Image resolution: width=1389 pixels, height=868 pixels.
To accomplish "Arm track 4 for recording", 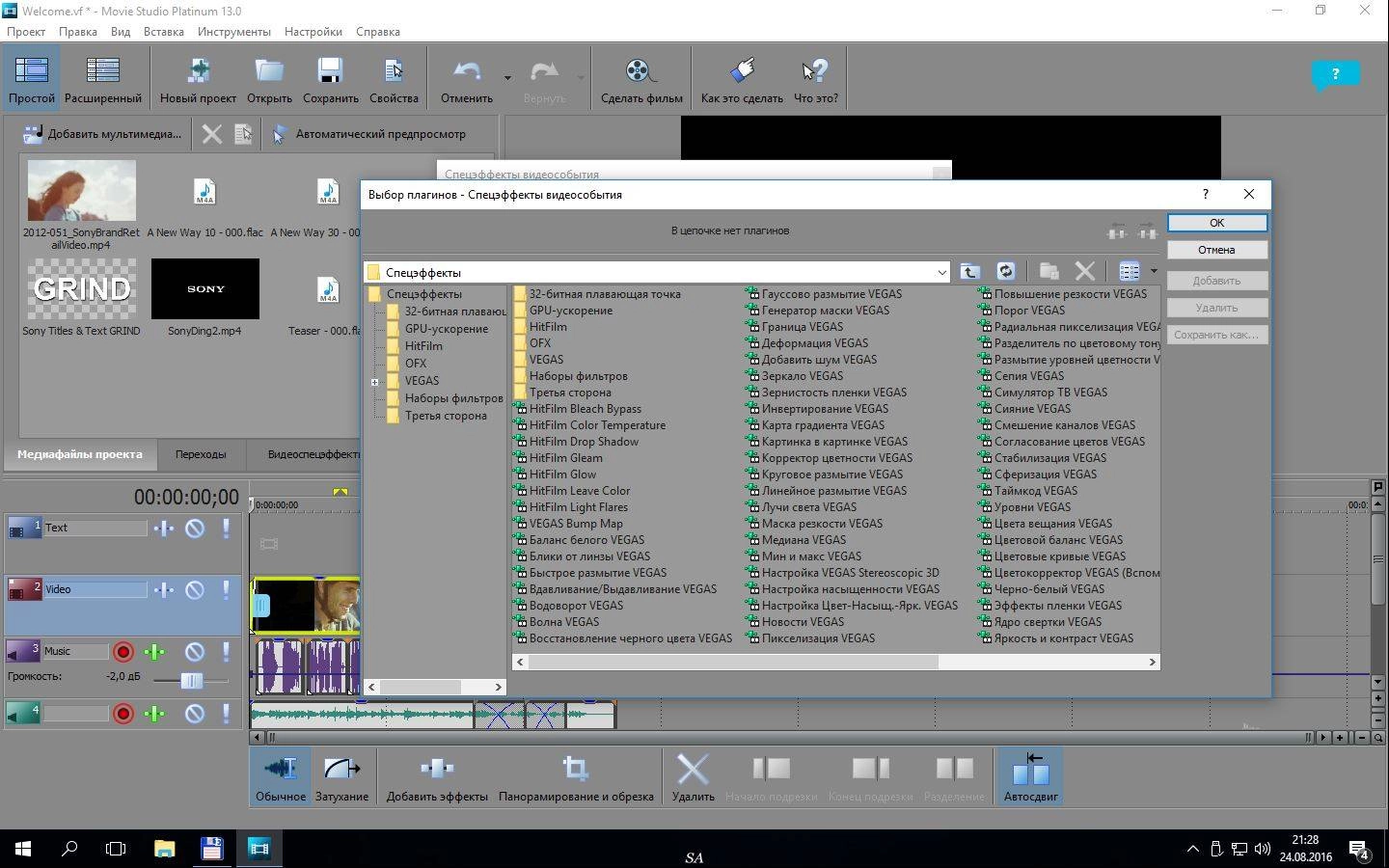I will pos(123,714).
